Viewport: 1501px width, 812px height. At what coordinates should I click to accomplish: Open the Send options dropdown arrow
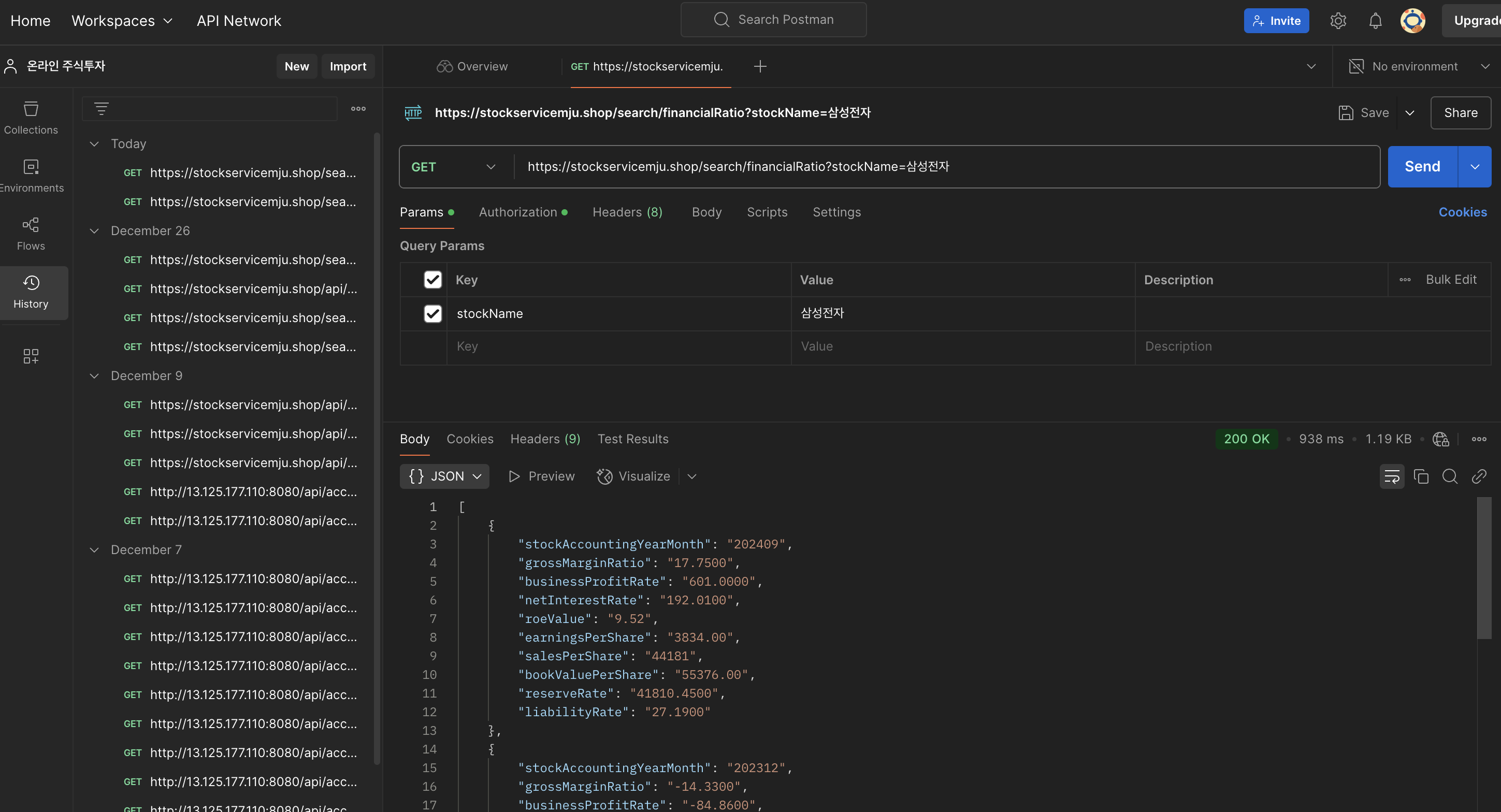tap(1475, 167)
